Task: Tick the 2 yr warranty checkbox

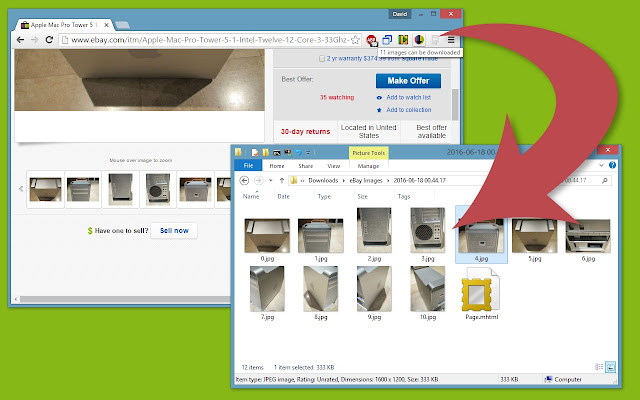Action: tap(322, 59)
